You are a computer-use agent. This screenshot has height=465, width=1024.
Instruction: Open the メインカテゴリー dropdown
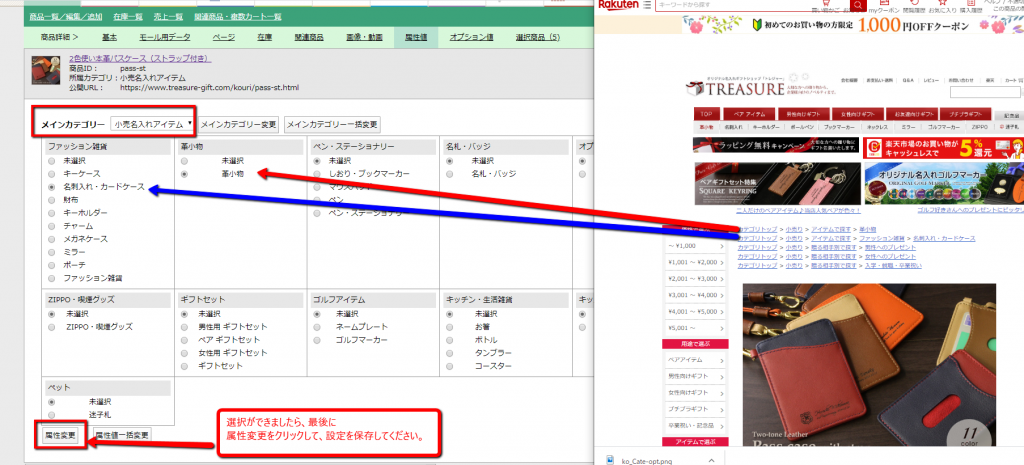click(153, 124)
